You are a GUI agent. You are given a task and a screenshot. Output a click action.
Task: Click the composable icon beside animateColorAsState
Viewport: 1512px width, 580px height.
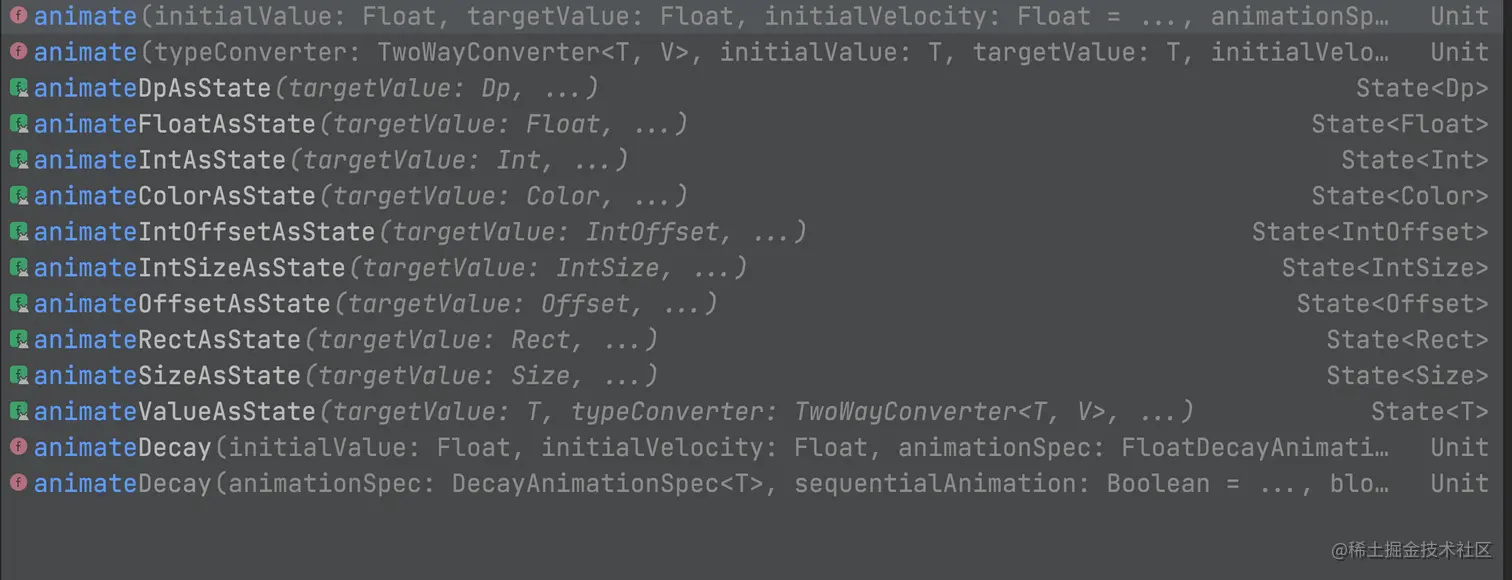point(18,196)
